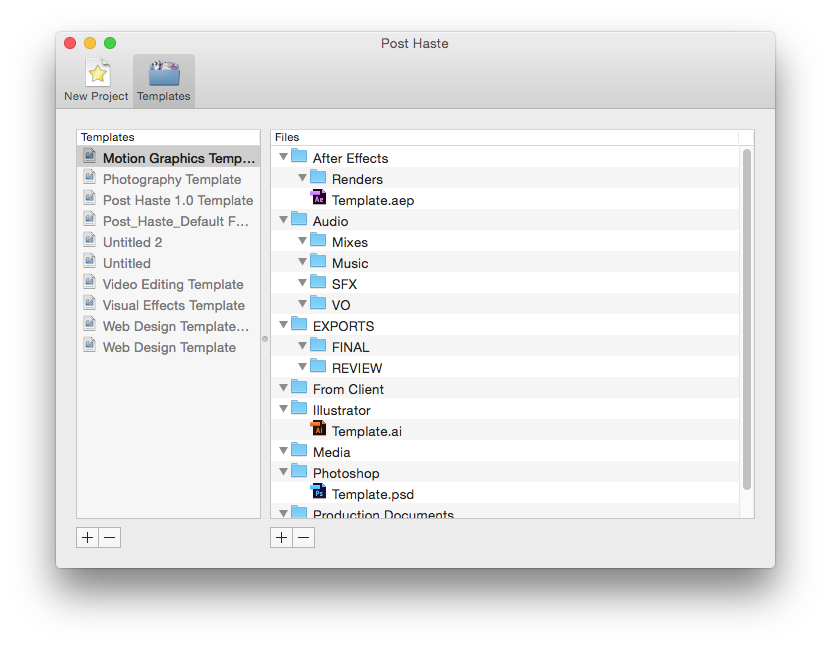The height and width of the screenshot is (648, 831).
Task: Collapse the REVIEW subfolder triangle
Action: tap(302, 367)
